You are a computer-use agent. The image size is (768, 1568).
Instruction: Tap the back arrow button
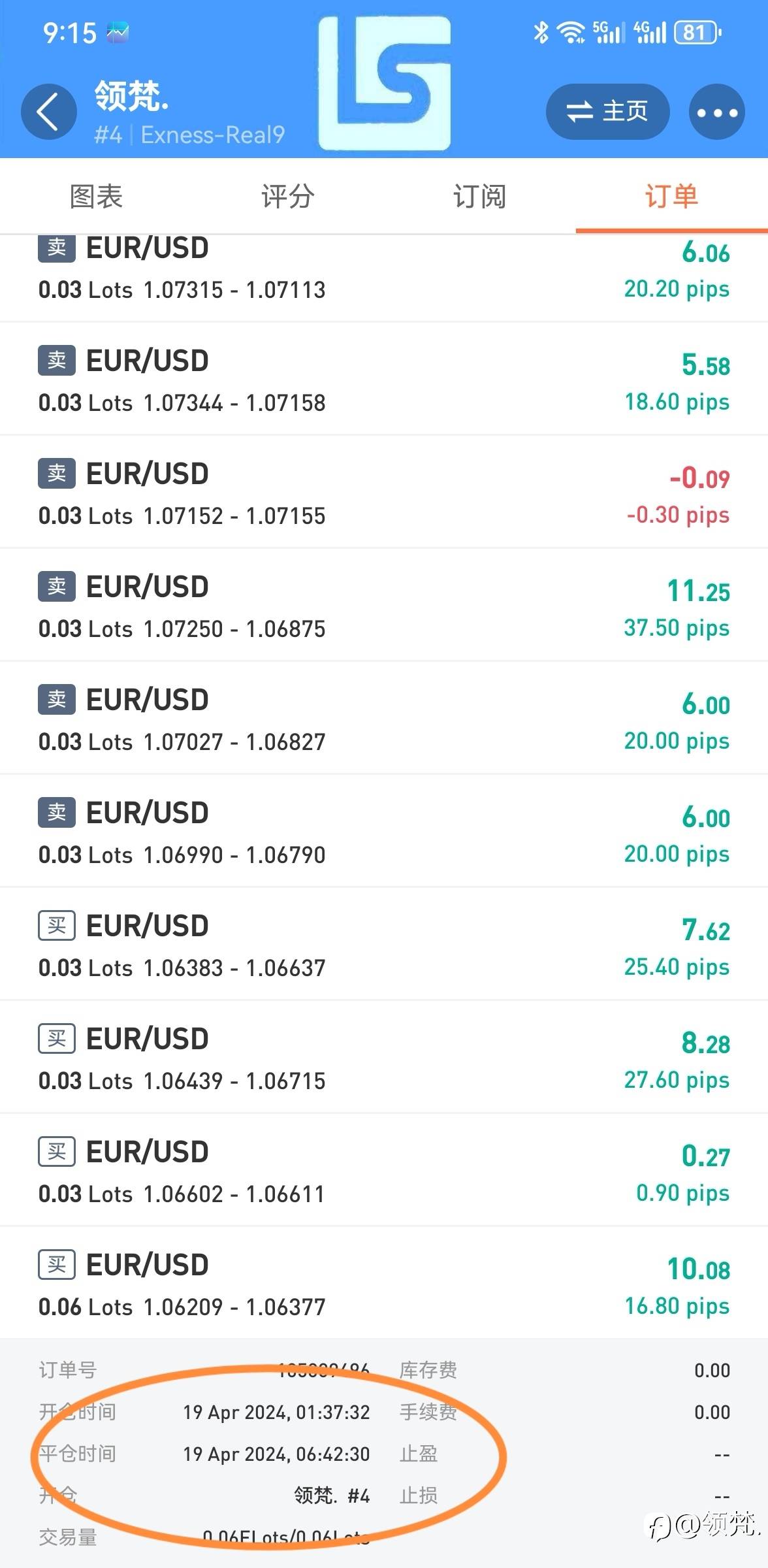[x=49, y=112]
